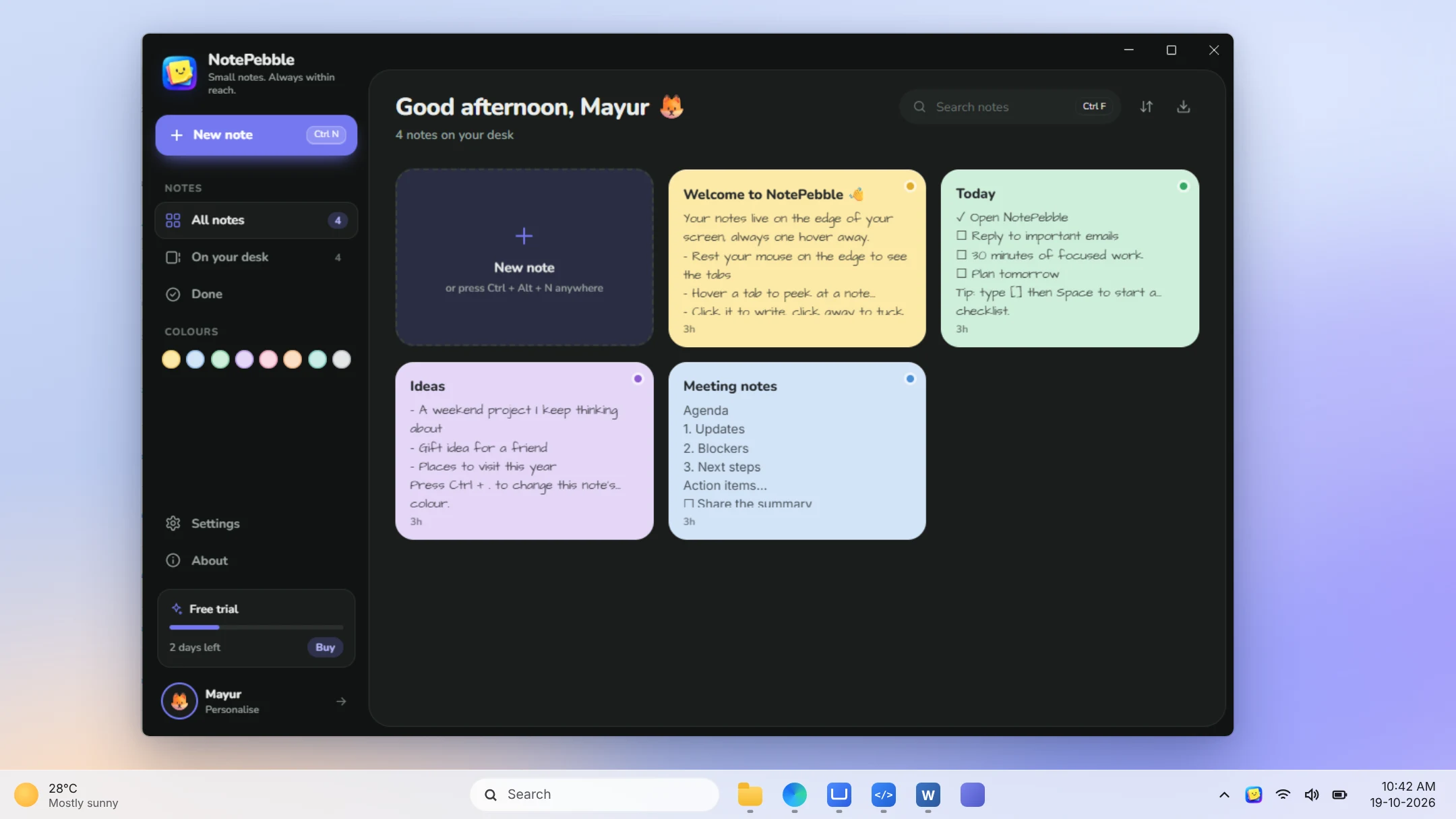Open the Ideas note card
This screenshot has width=1456, height=819.
524,450
